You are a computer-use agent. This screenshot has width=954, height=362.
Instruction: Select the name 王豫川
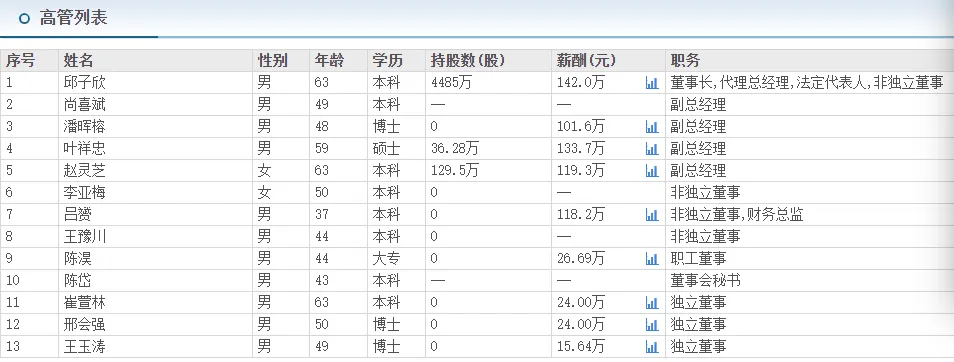pos(85,237)
